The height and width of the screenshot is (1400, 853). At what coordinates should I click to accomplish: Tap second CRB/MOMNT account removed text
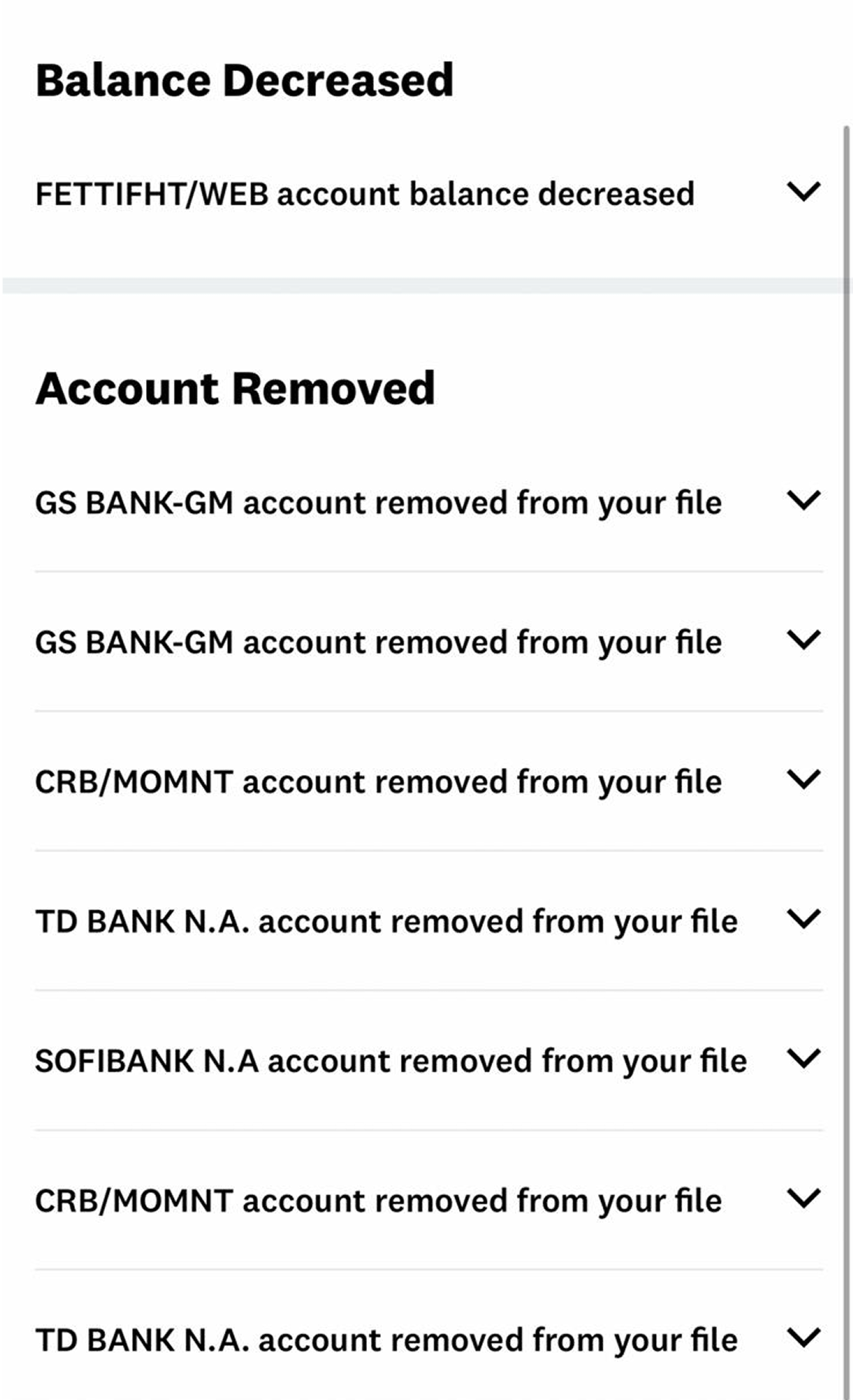tap(379, 1201)
